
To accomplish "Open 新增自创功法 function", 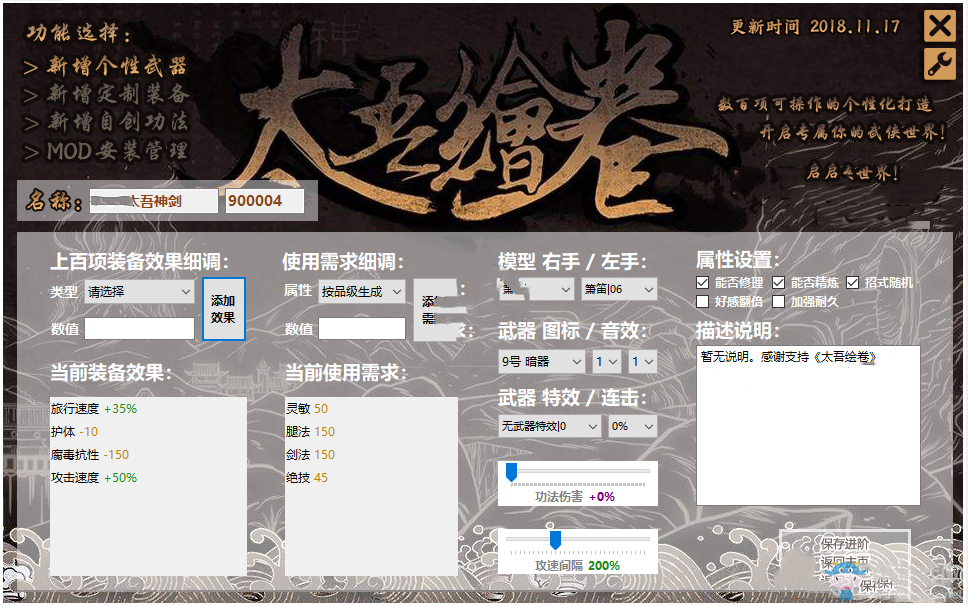I will [106, 122].
